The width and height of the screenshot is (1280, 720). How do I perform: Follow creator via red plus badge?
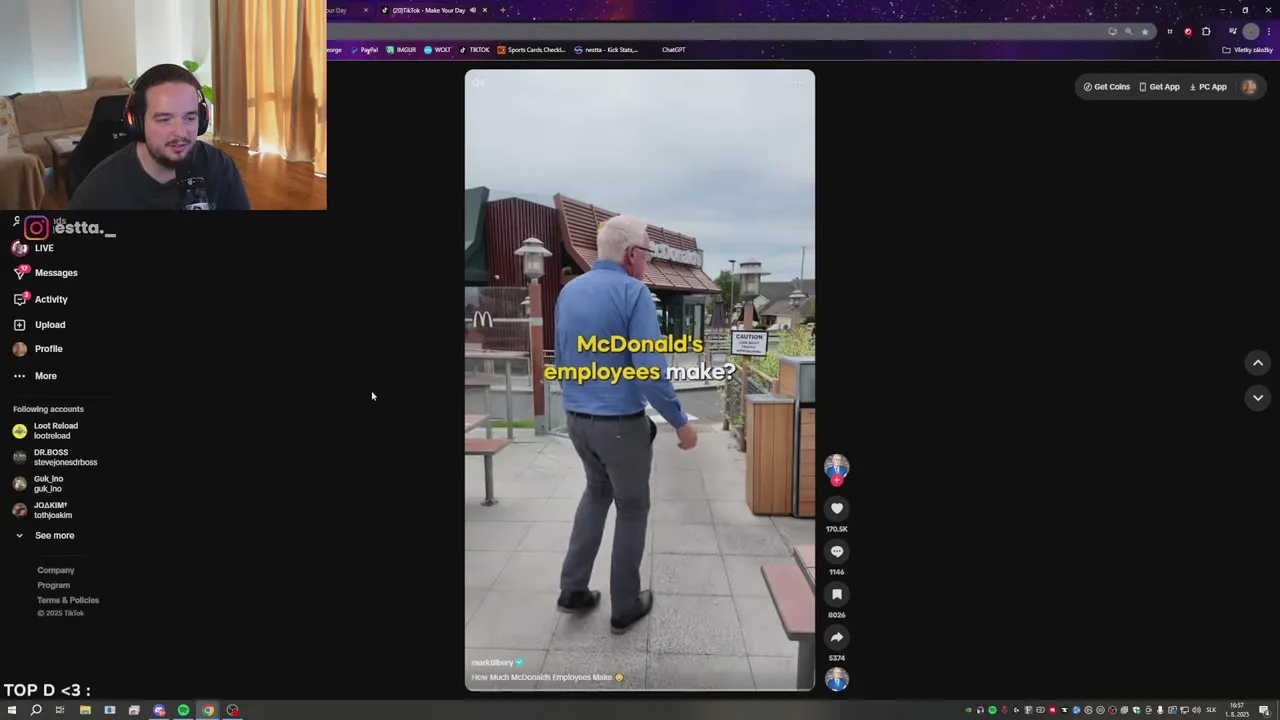tap(837, 481)
